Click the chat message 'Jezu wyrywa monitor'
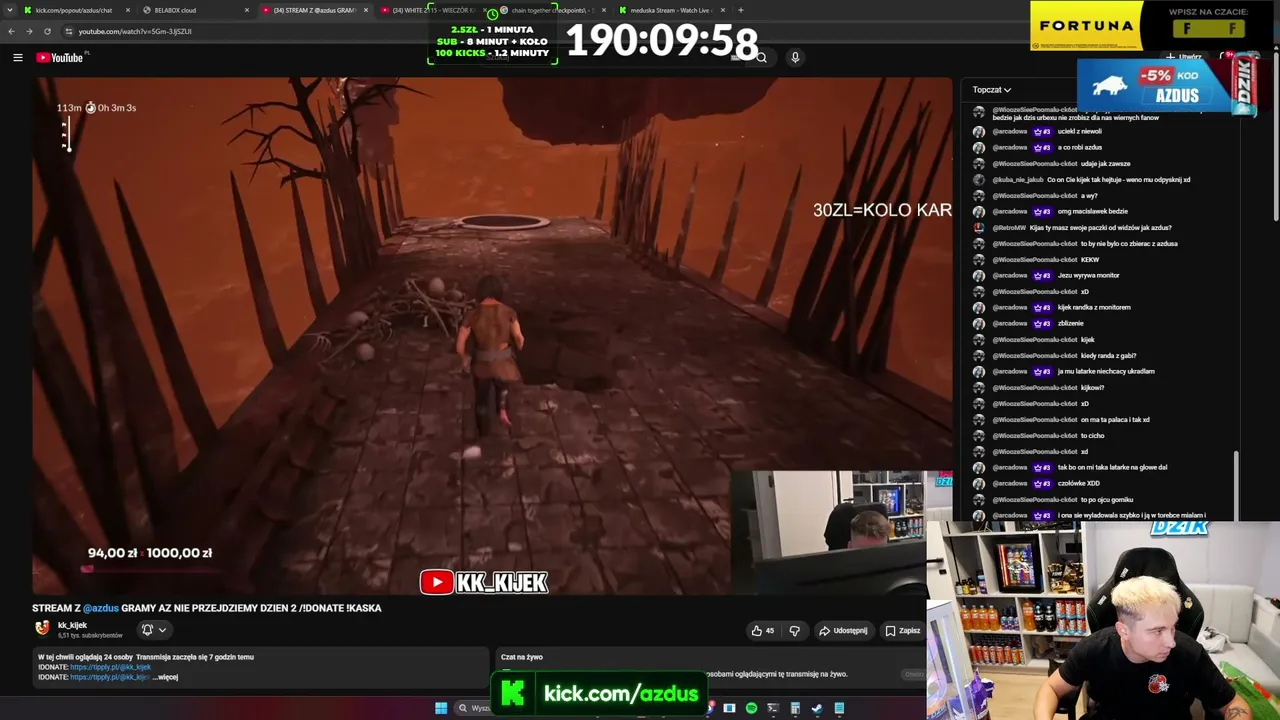The height and width of the screenshot is (720, 1280). 1088,275
